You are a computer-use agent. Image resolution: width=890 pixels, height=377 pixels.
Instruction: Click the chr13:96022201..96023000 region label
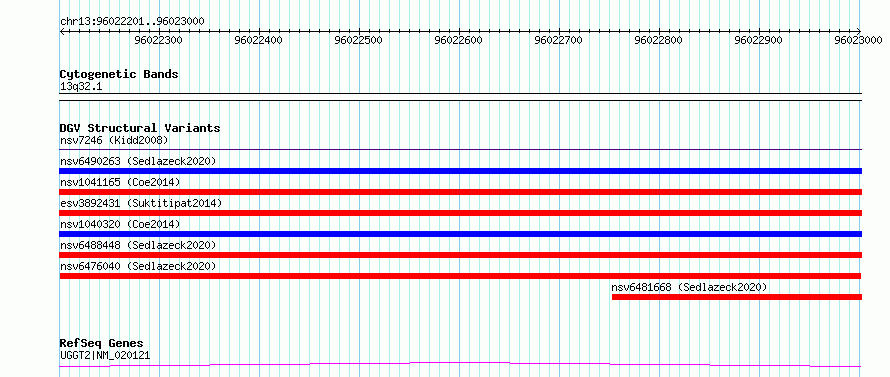[132, 21]
